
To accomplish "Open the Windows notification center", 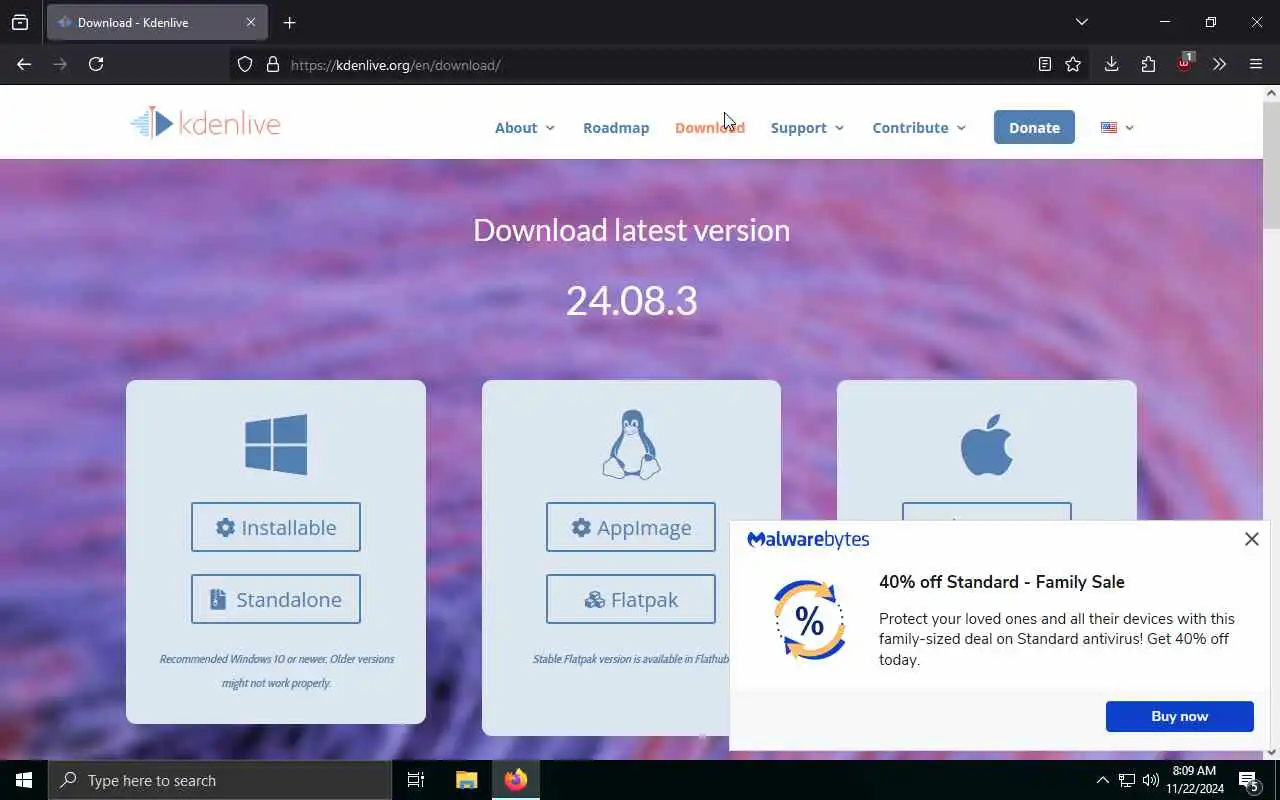I will click(x=1249, y=780).
